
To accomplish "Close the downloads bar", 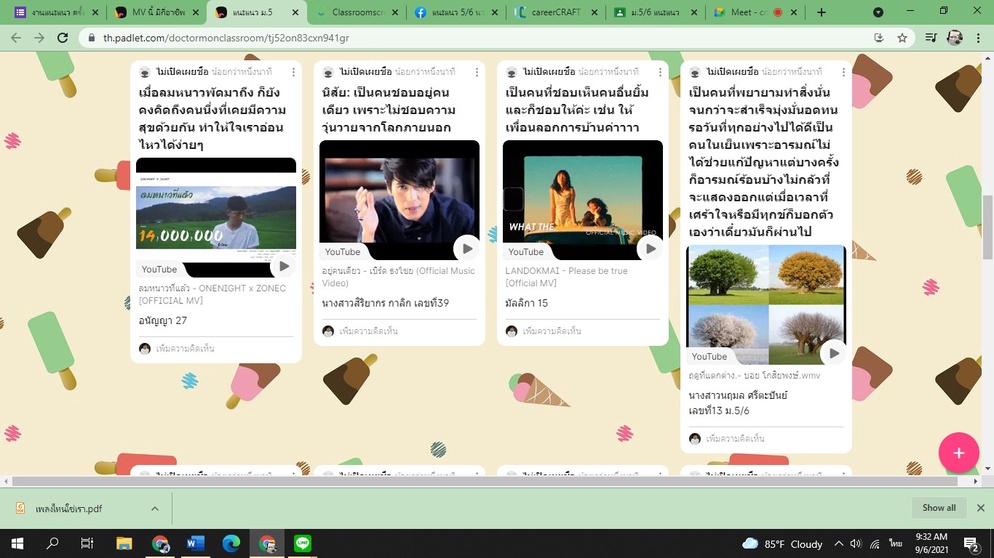I will (x=981, y=508).
